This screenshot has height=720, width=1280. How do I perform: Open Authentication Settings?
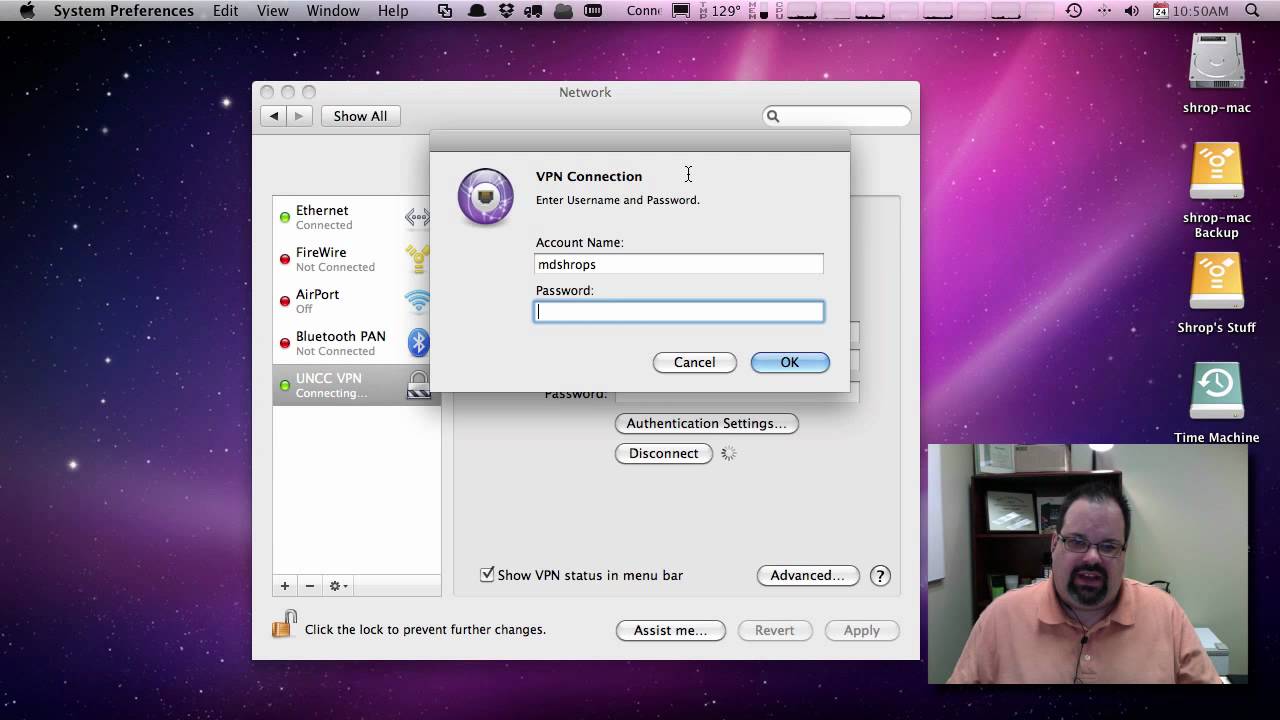pyautogui.click(x=706, y=423)
